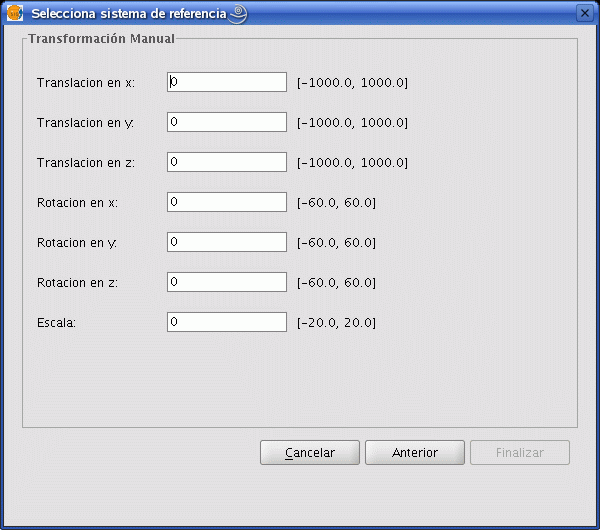Select the Translacion en z input field
Screen dimensions: 600x530
227,162
